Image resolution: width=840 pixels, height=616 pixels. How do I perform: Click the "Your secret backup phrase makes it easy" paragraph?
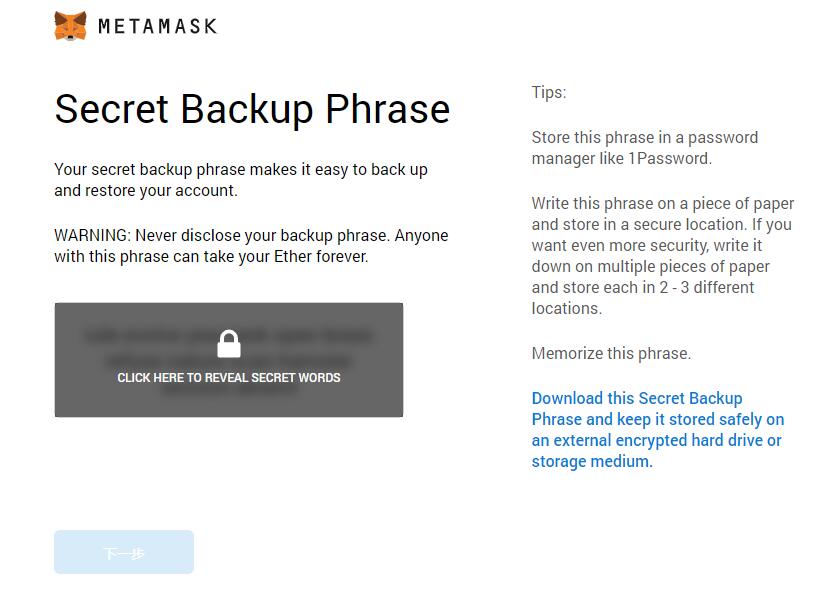(240, 170)
